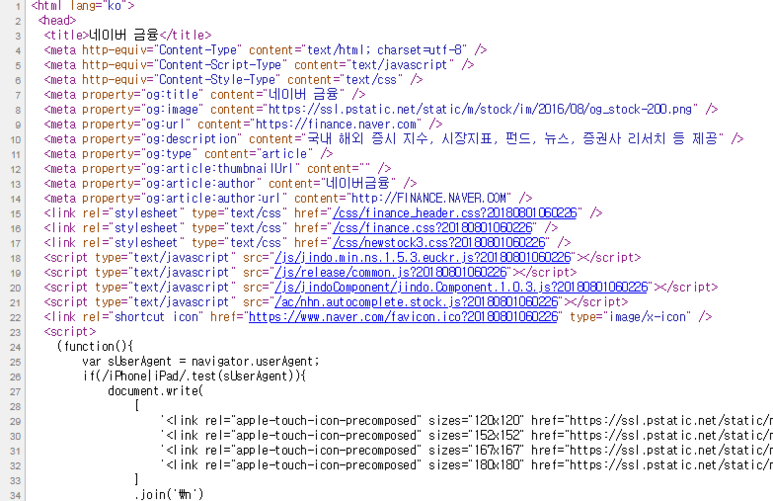Open the /js/release/common.js script link
The height and width of the screenshot is (501, 773).
click(x=390, y=272)
